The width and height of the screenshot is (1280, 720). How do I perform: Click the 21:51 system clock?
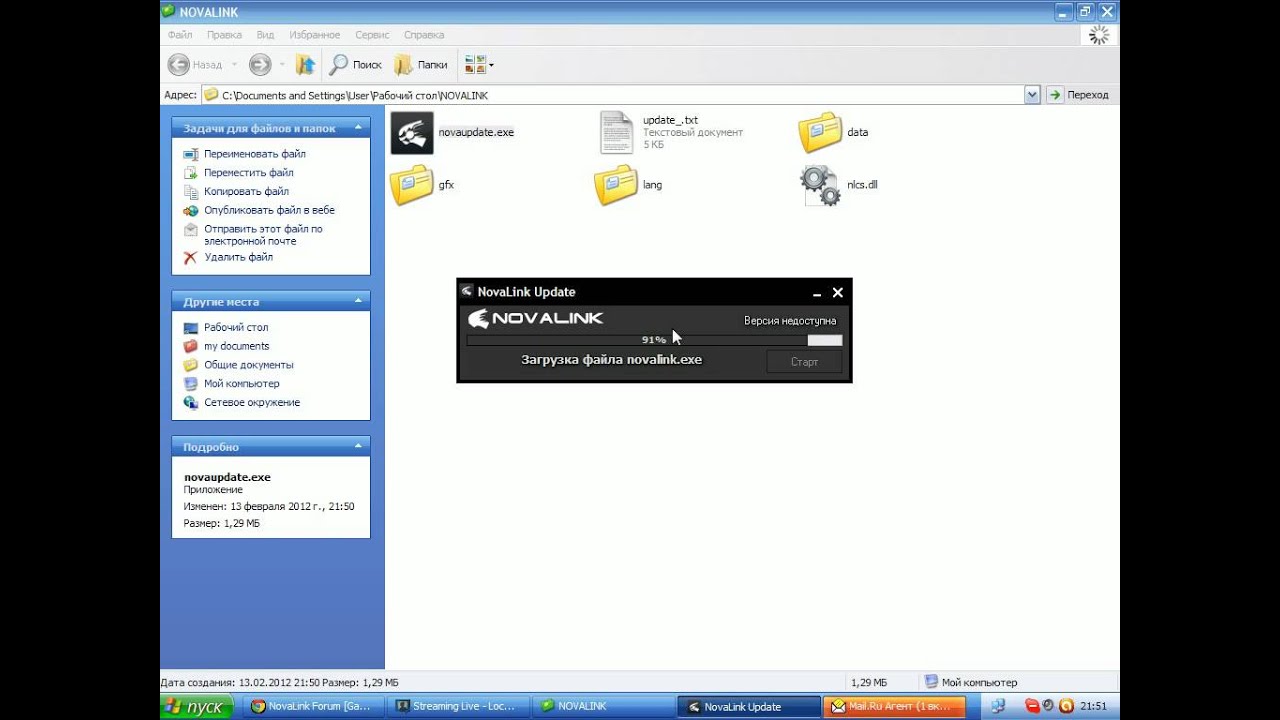(x=1093, y=707)
